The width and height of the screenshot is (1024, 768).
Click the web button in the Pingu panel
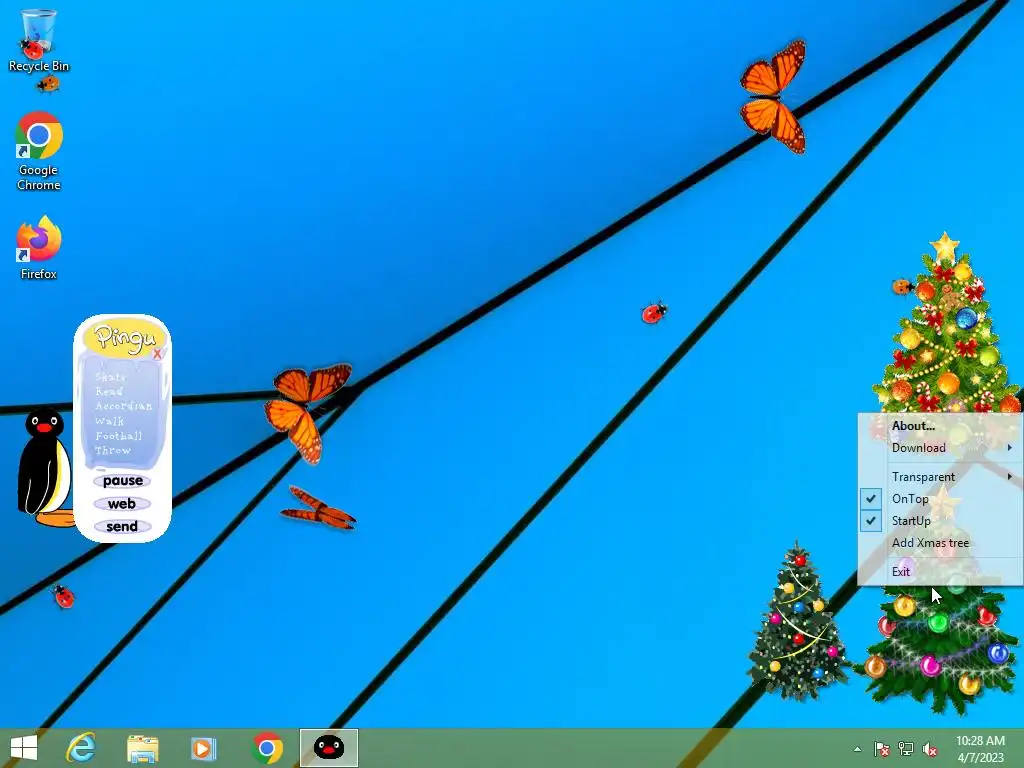tap(121, 504)
